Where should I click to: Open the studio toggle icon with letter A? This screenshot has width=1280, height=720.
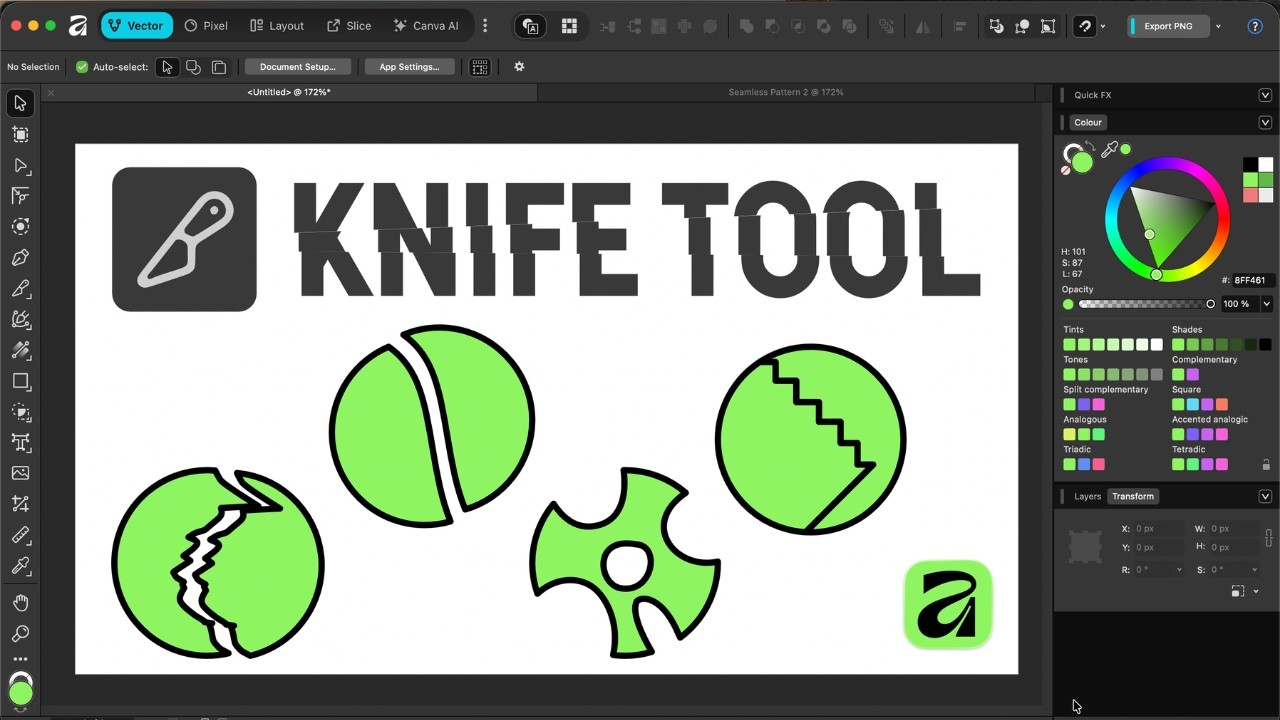(531, 26)
